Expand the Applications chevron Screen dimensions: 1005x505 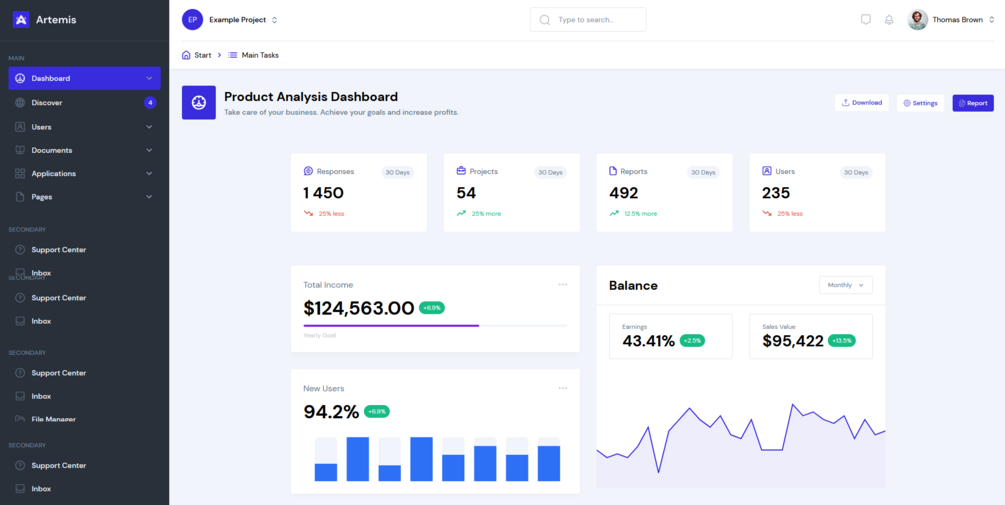pos(149,174)
